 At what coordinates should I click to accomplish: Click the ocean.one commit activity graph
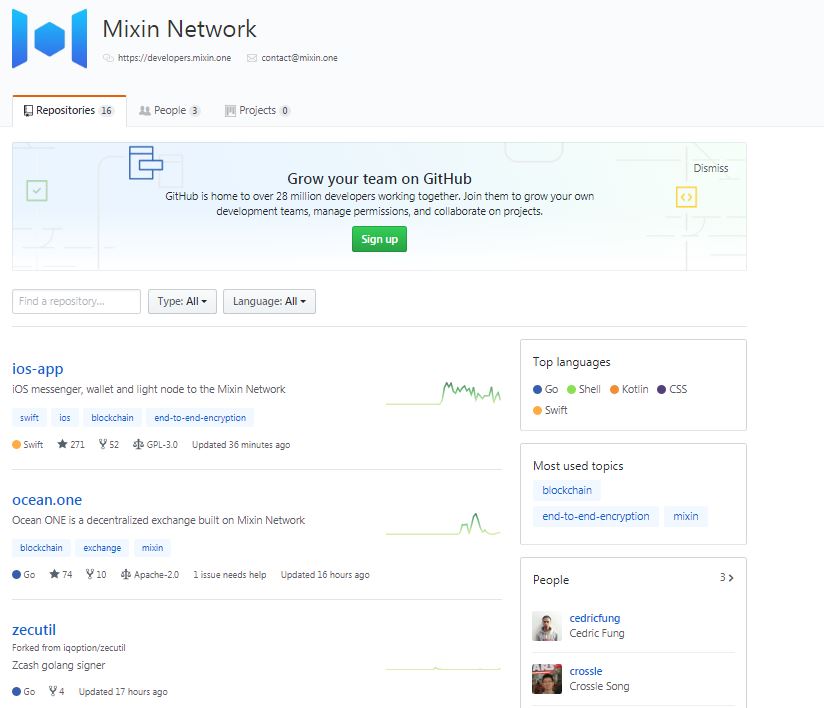443,524
